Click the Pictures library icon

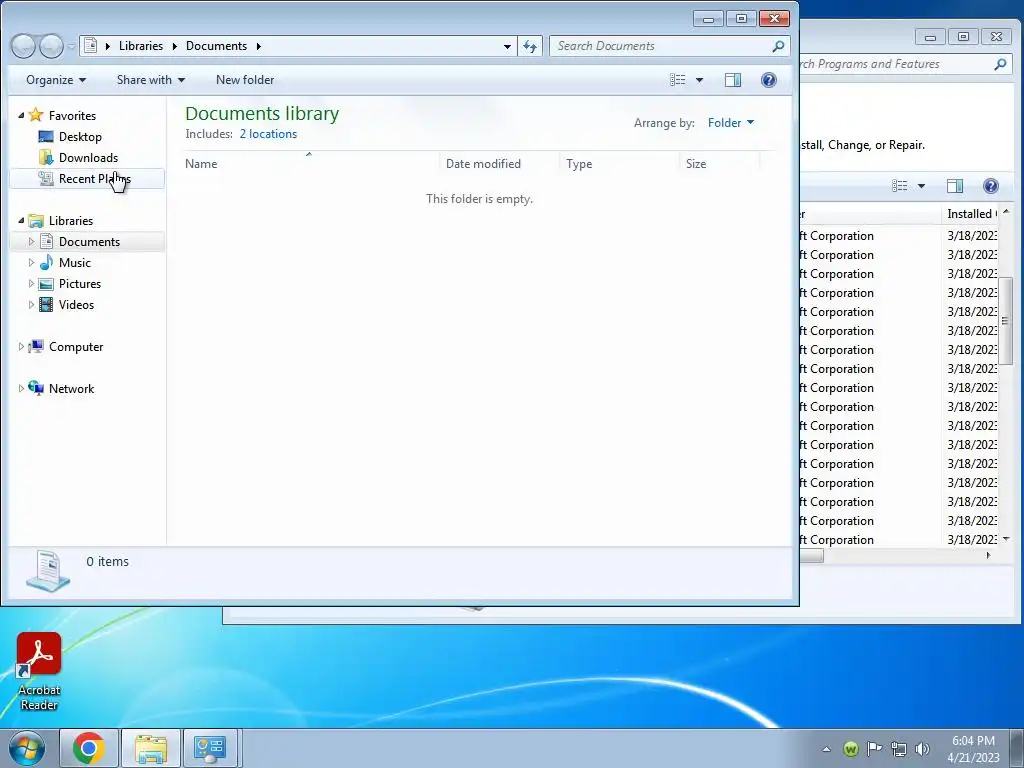point(46,283)
